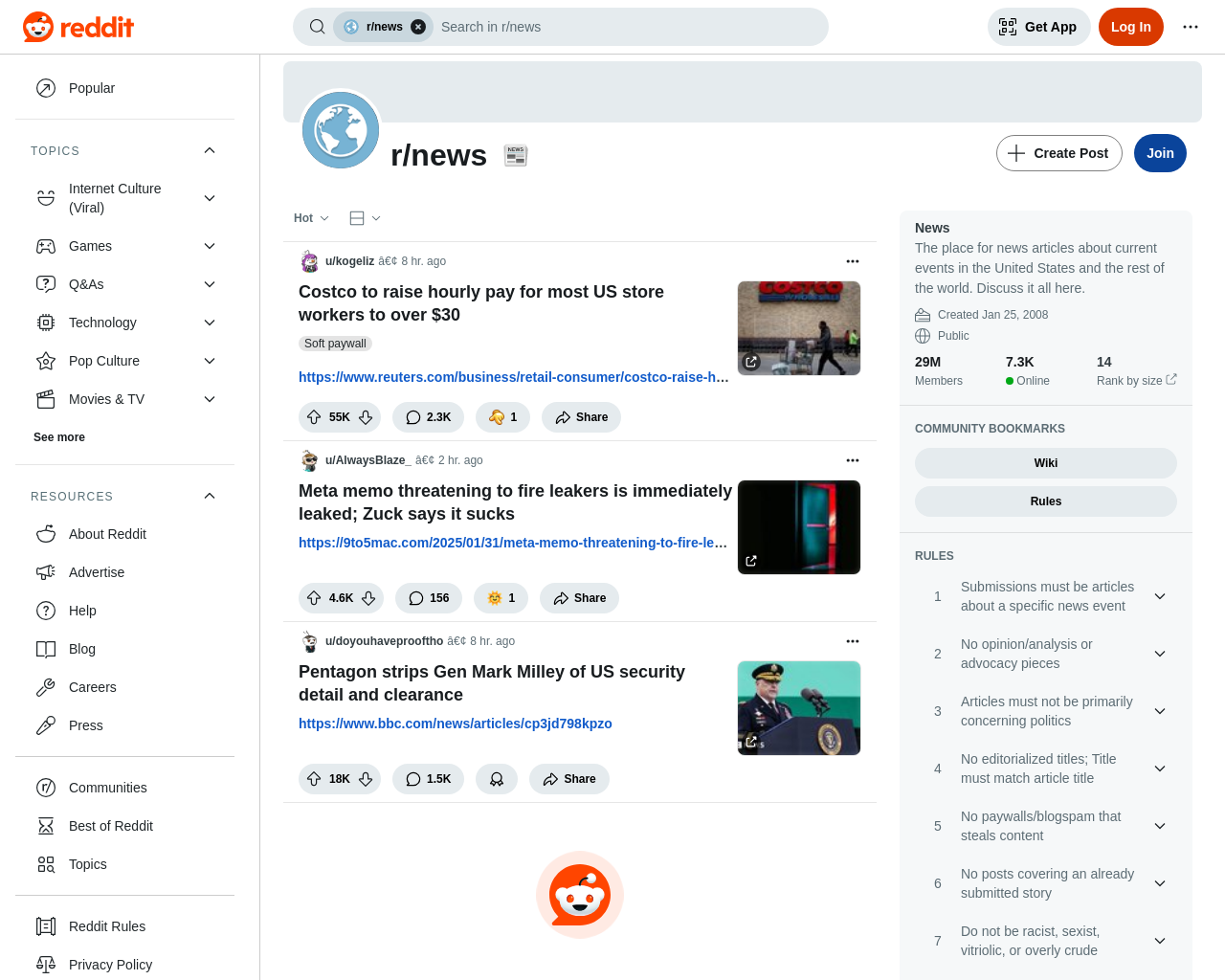Viewport: 1225px width, 980px height.
Task: Downvote the Costco post
Action: 366,417
